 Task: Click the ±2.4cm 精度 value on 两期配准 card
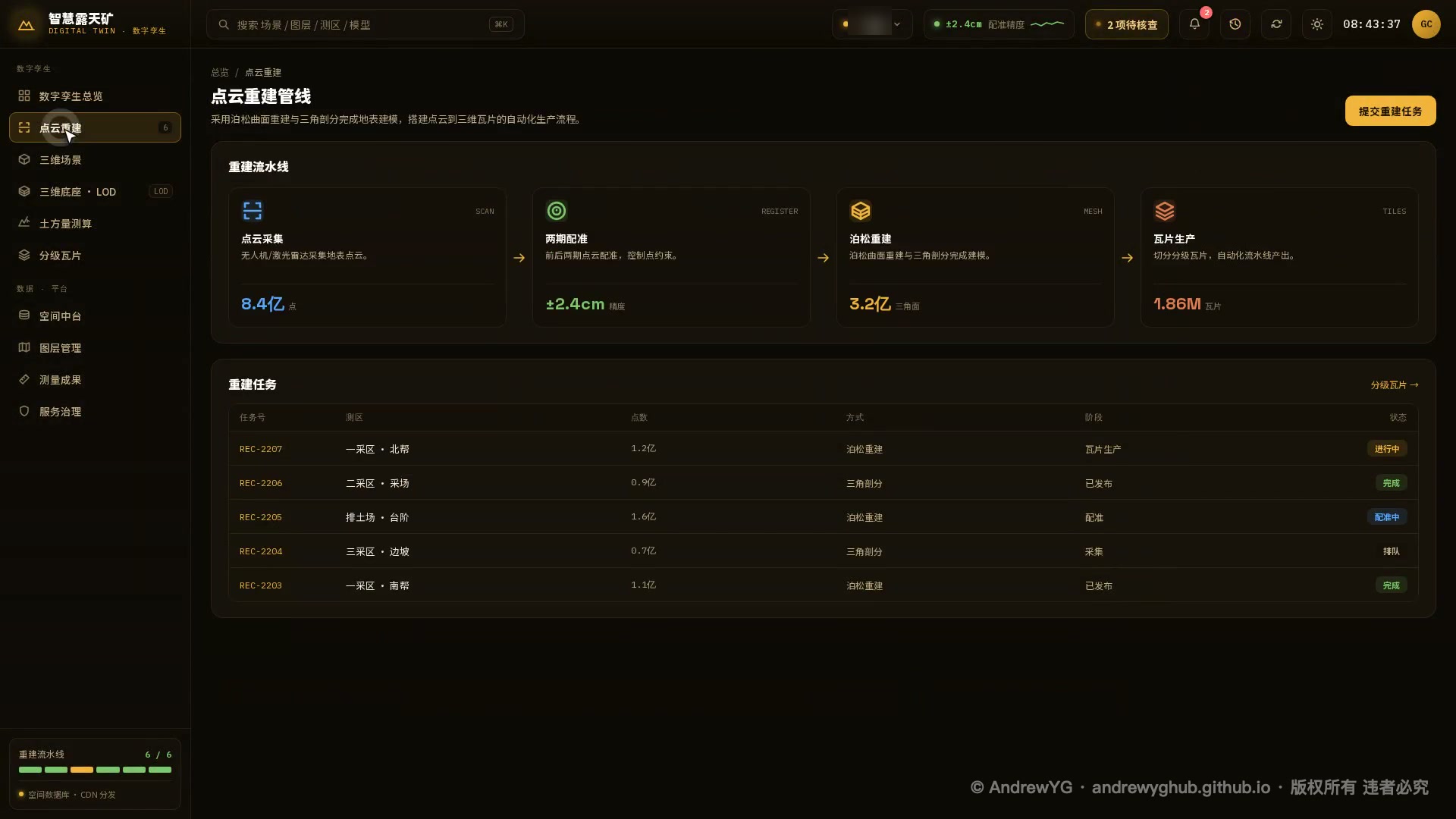[575, 304]
